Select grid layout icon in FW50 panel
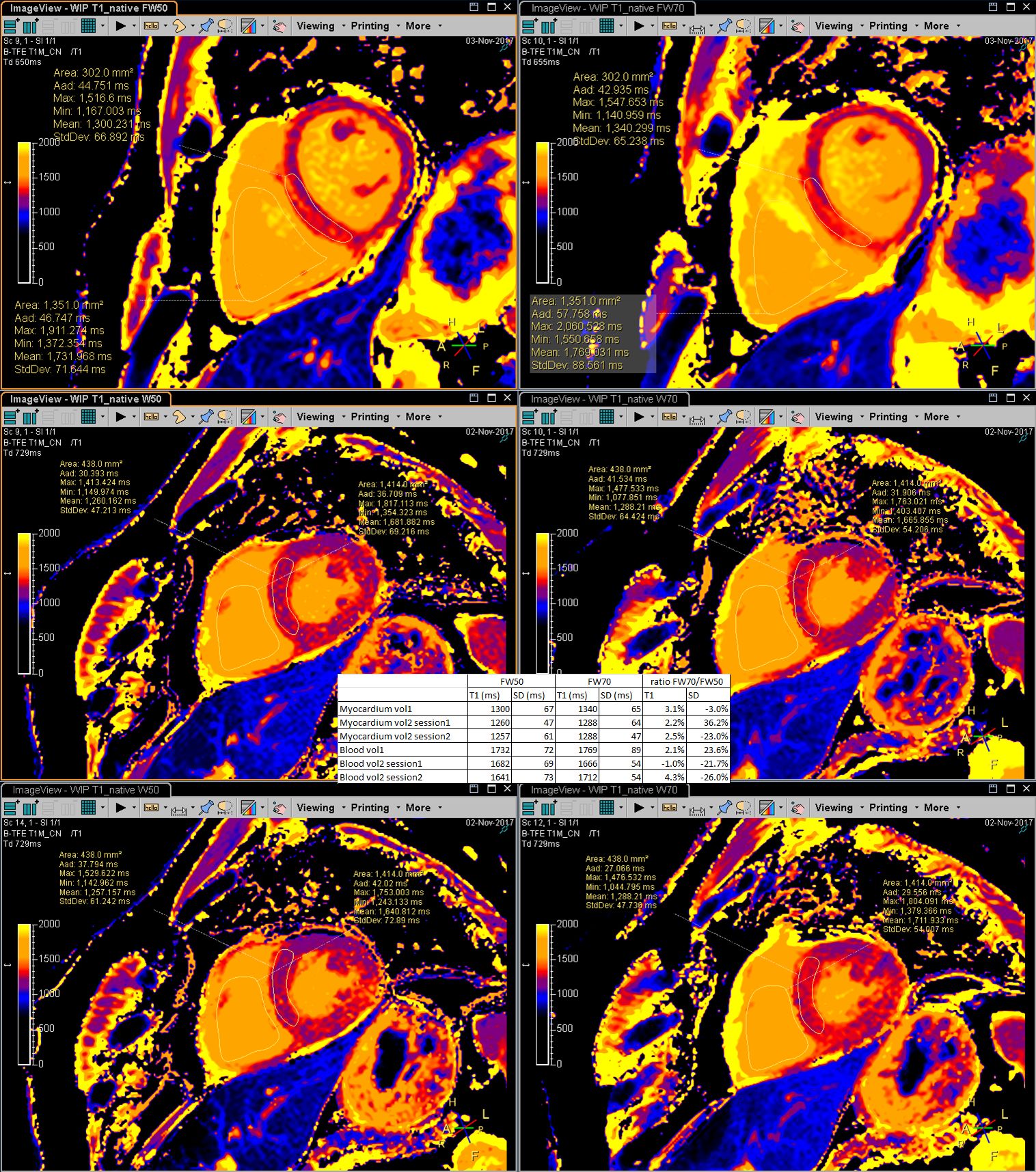The image size is (1036, 1172). 88,26
